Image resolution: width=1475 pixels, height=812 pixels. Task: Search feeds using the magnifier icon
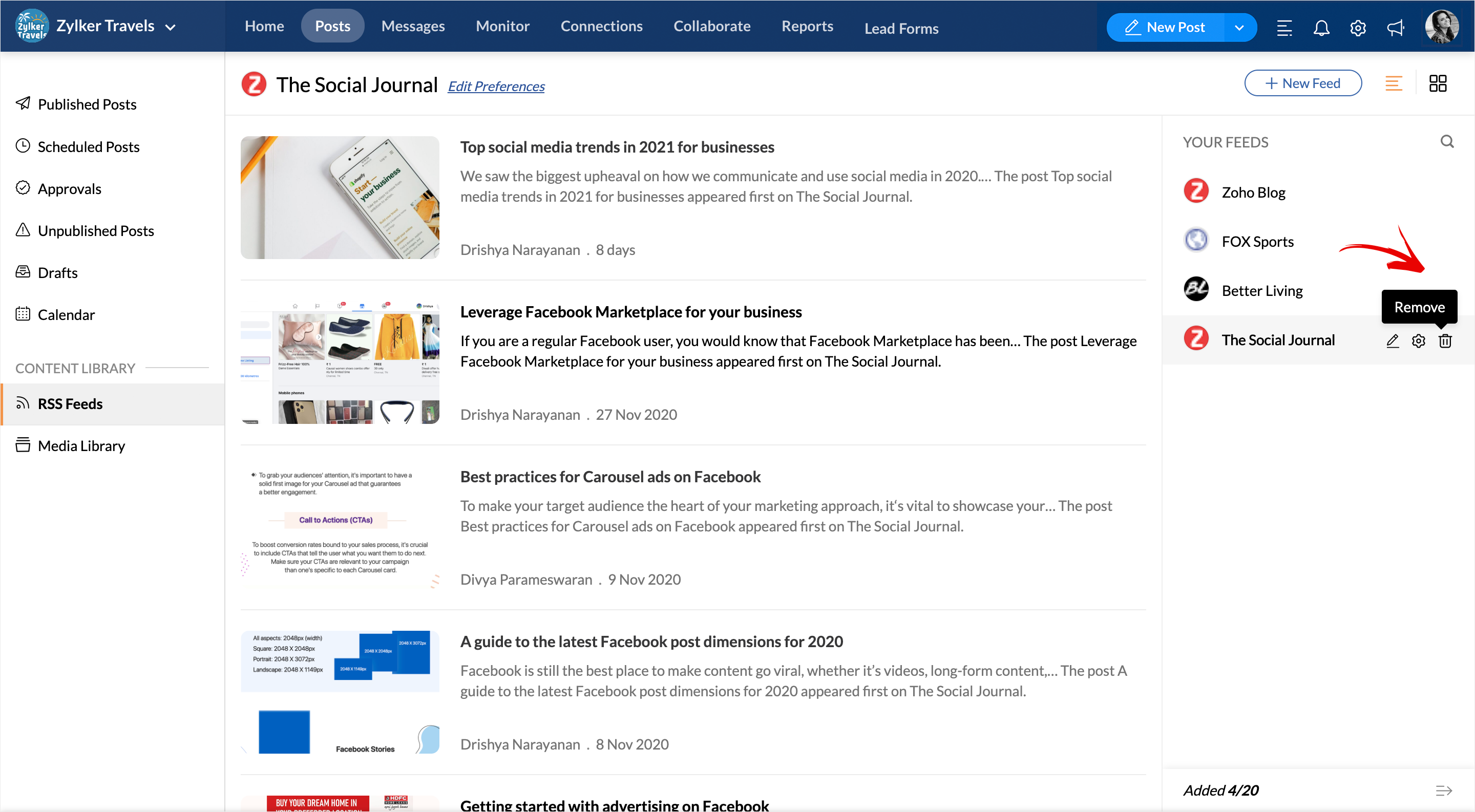1447,142
